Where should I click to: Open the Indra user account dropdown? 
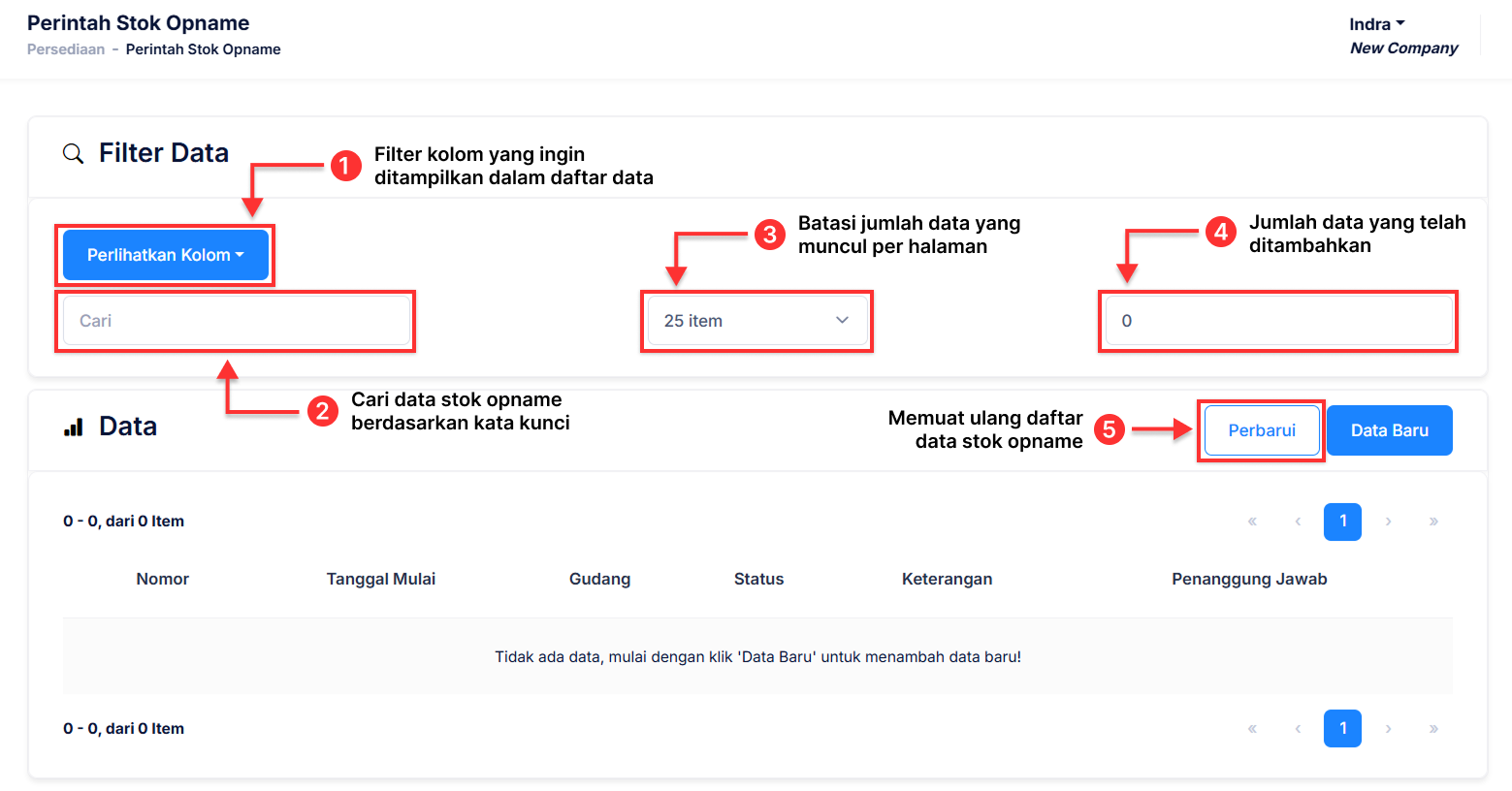point(1376,23)
